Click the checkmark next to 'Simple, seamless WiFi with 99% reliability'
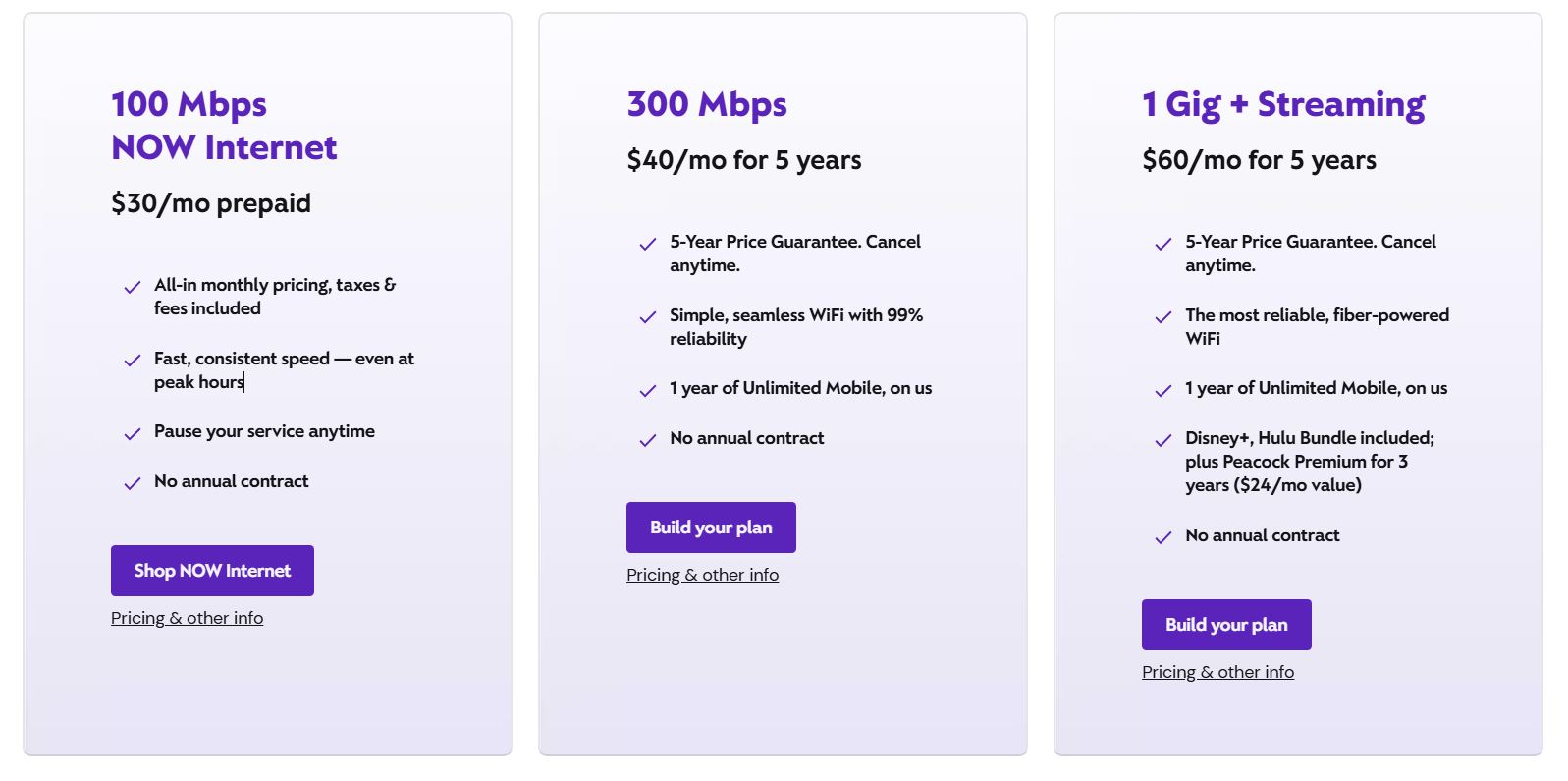Screen dimensions: 1568x781 tap(648, 317)
